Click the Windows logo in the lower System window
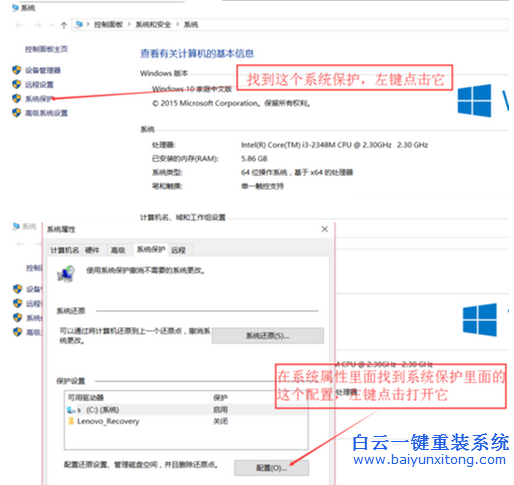Viewport: 514px width, 485px height. coord(480,320)
